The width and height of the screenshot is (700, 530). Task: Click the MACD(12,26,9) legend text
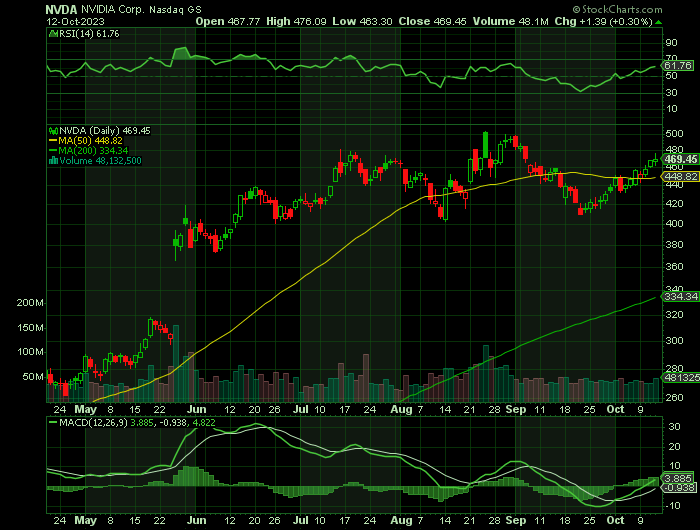click(94, 422)
